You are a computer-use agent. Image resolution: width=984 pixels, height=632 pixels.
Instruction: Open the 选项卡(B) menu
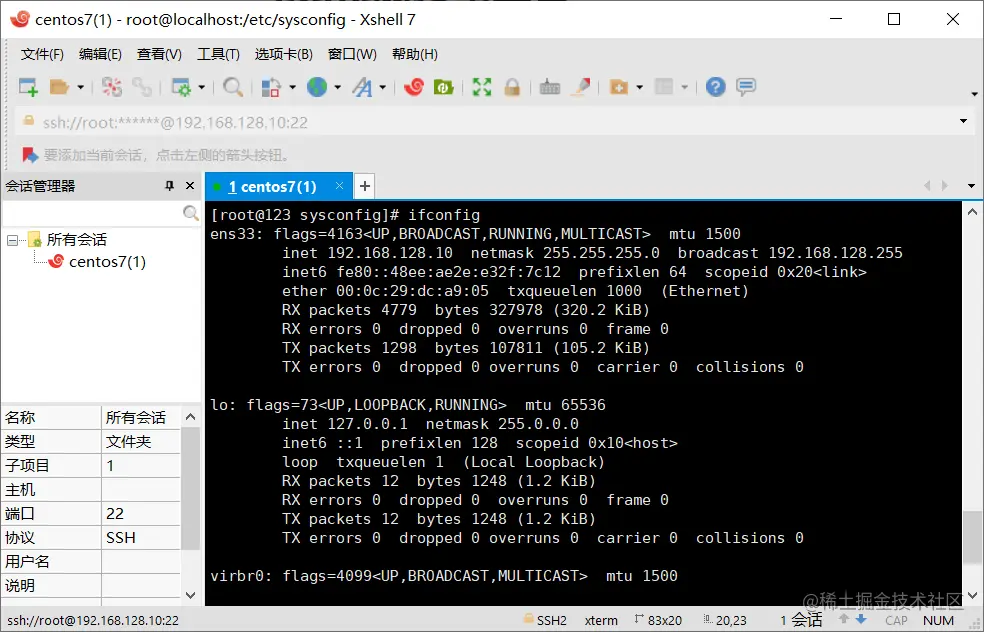284,54
